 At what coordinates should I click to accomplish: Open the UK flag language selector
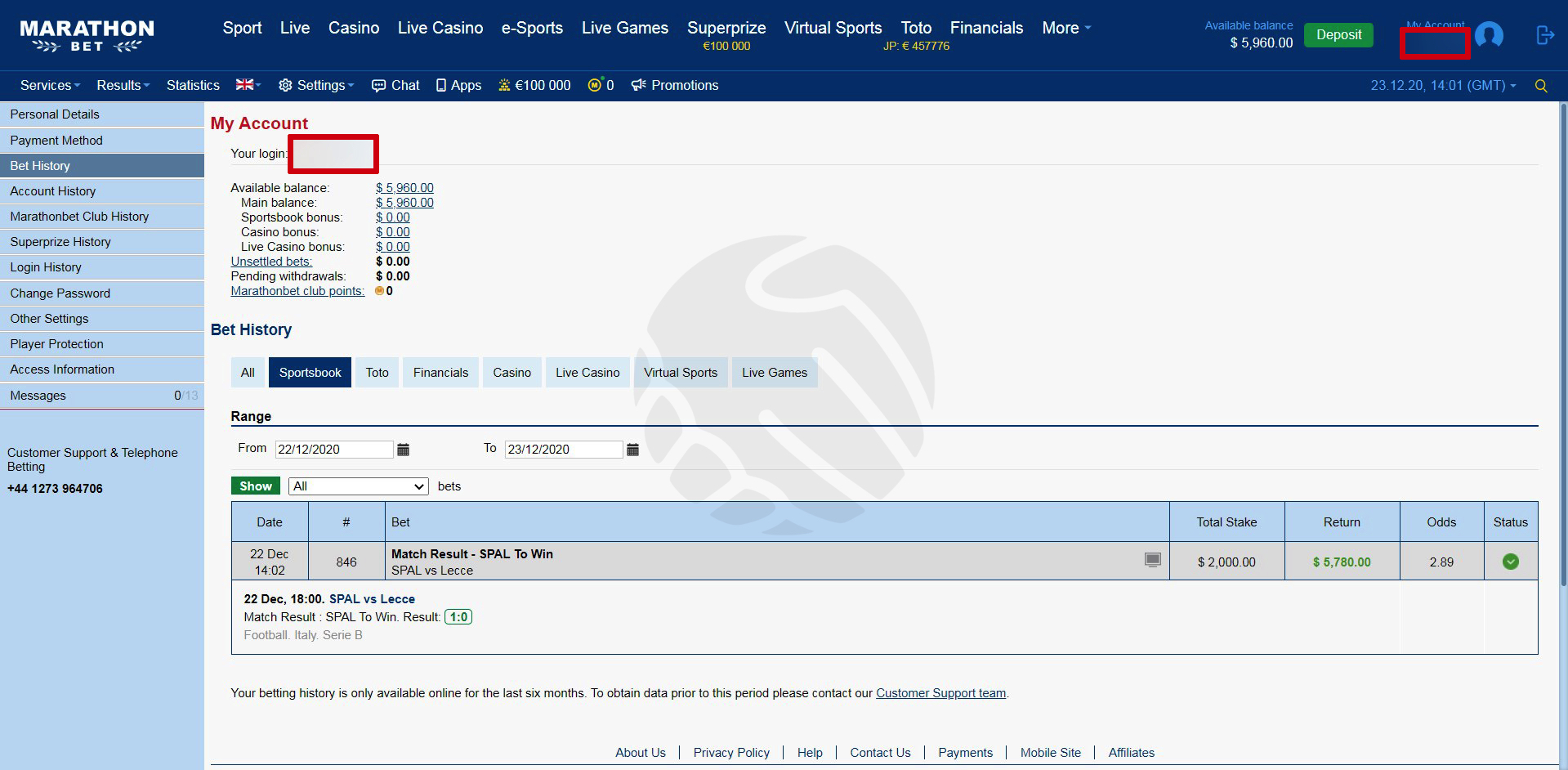(248, 85)
